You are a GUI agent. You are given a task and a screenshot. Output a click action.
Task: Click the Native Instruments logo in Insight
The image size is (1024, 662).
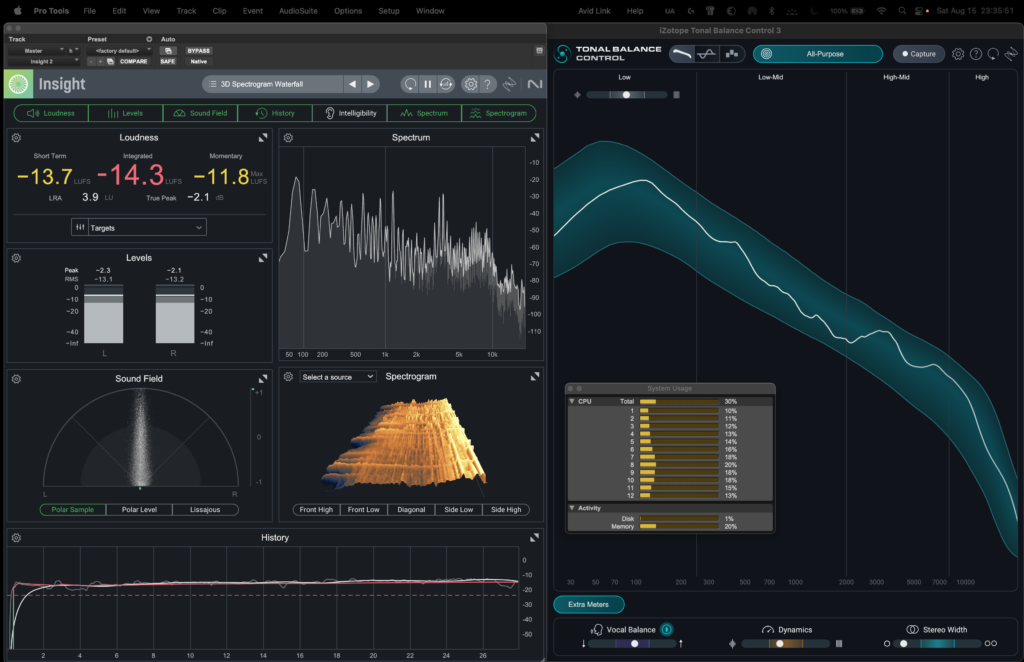tap(535, 84)
